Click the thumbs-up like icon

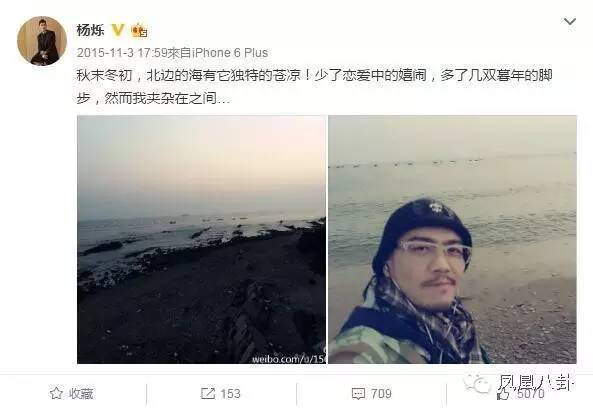click(x=503, y=394)
